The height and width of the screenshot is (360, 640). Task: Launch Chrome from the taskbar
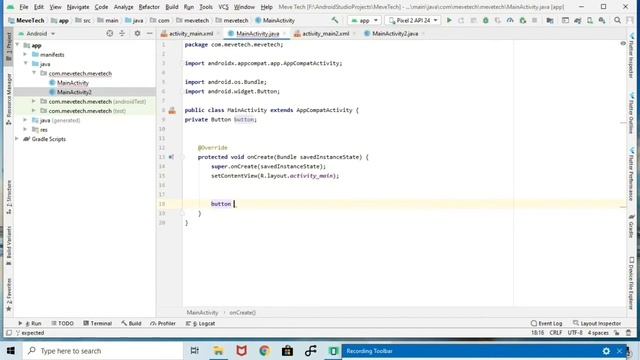(x=264, y=351)
